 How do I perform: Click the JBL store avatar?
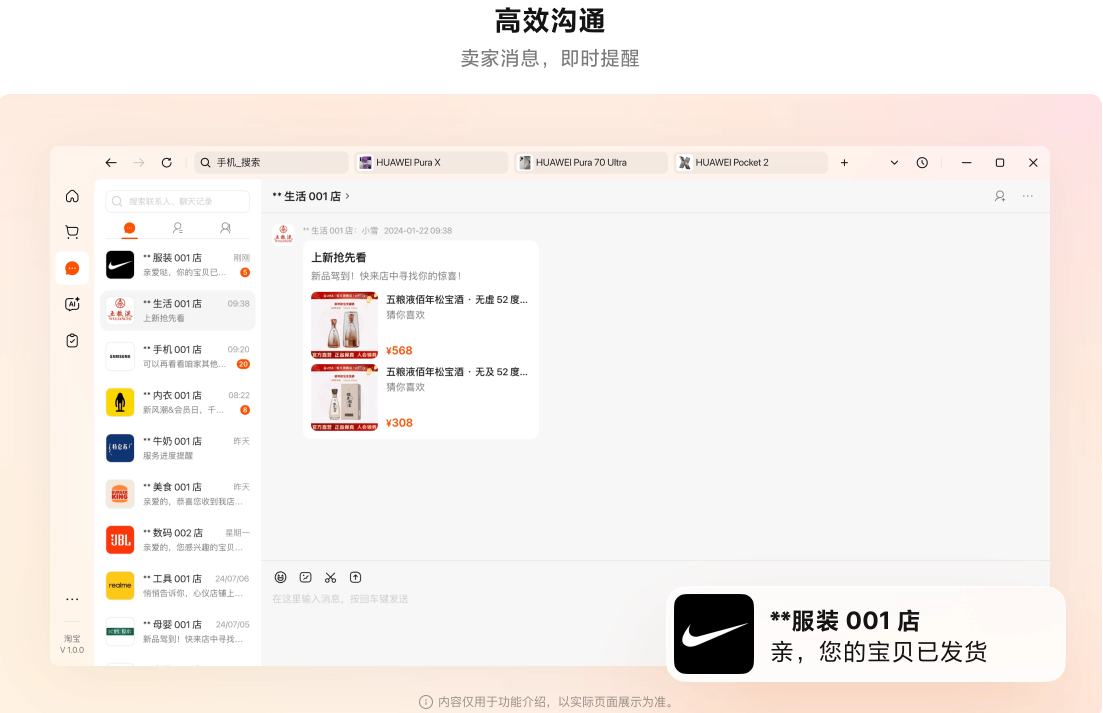pos(120,540)
